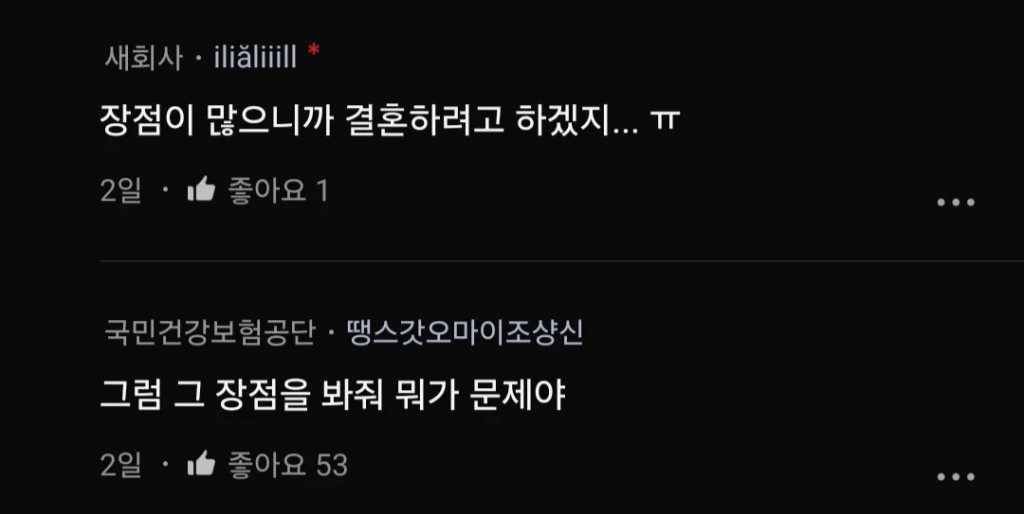Open the 땡스갓오마이조상신 user profile
1024x514 pixels.
click(464, 332)
